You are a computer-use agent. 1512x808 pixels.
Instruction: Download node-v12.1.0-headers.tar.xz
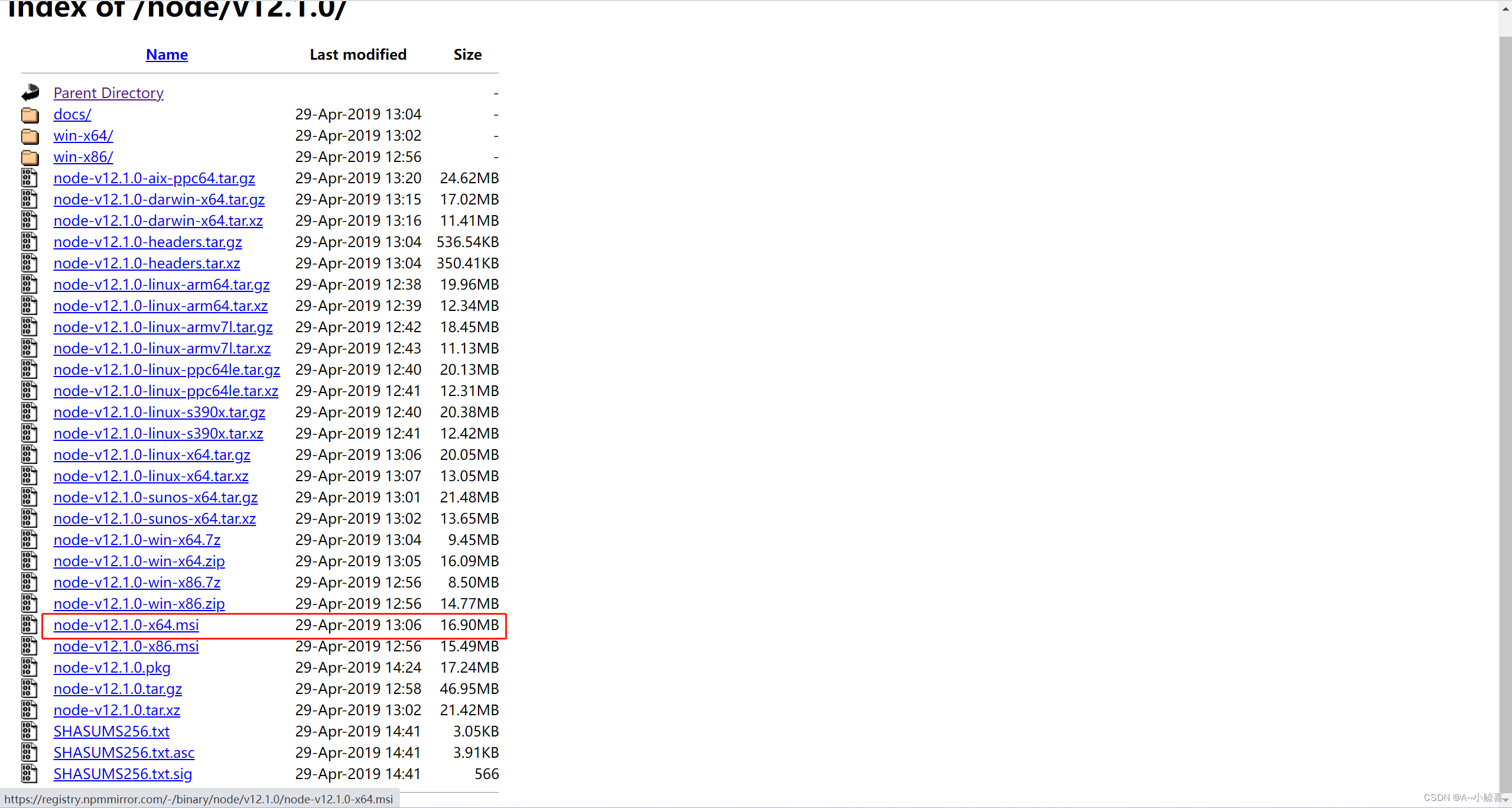[147, 263]
